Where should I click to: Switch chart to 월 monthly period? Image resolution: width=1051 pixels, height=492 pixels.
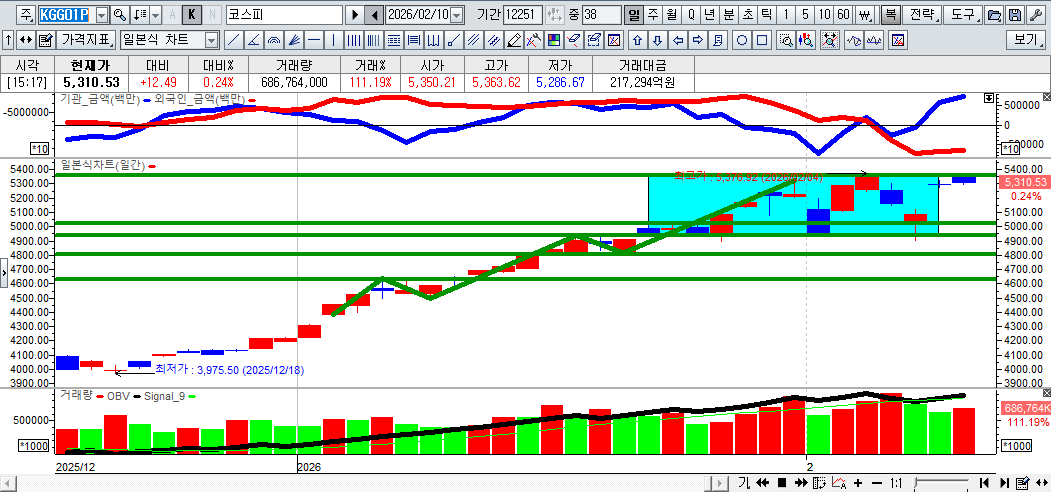click(670, 15)
